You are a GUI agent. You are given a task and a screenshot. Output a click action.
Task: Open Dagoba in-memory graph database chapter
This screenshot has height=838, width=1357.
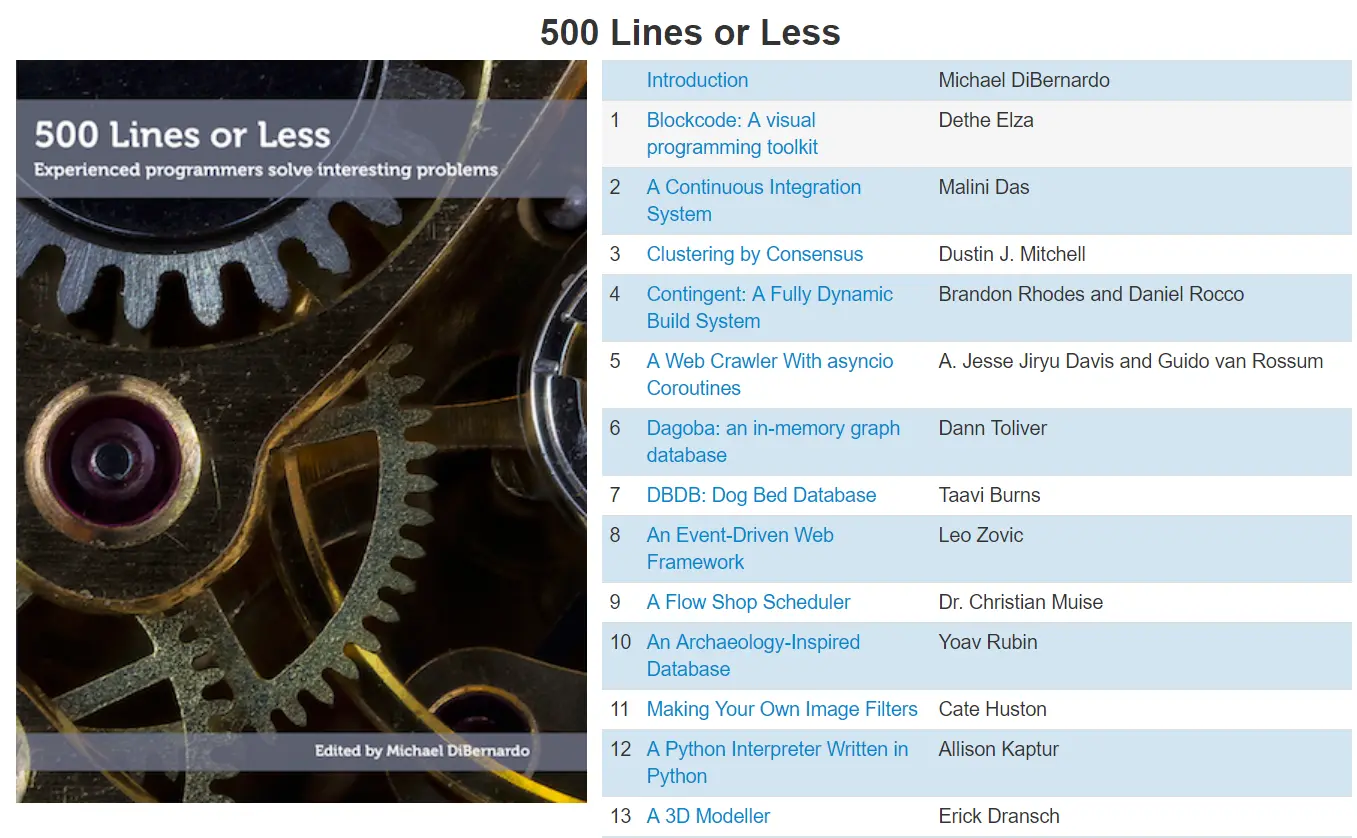773,442
